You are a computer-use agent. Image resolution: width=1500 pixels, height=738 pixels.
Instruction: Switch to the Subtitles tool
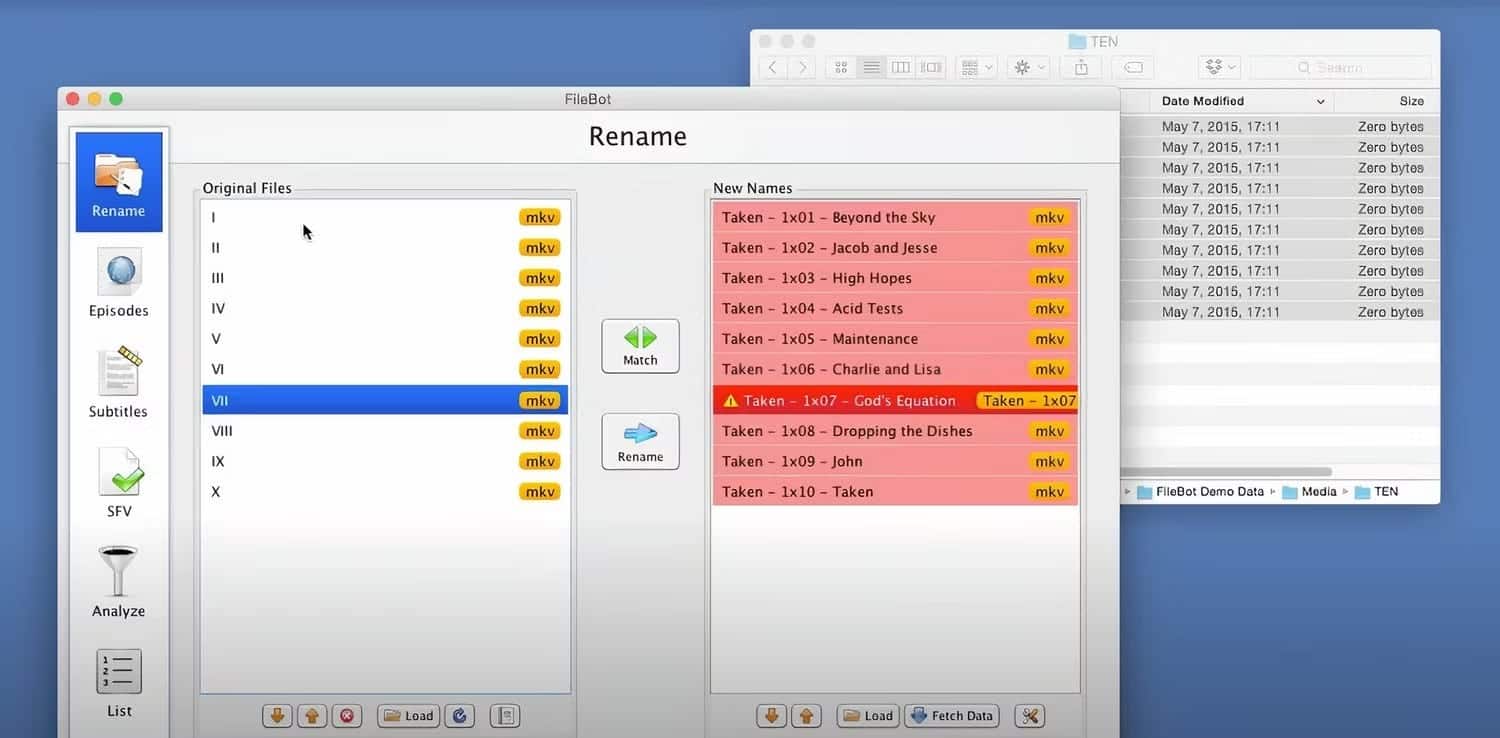point(118,383)
